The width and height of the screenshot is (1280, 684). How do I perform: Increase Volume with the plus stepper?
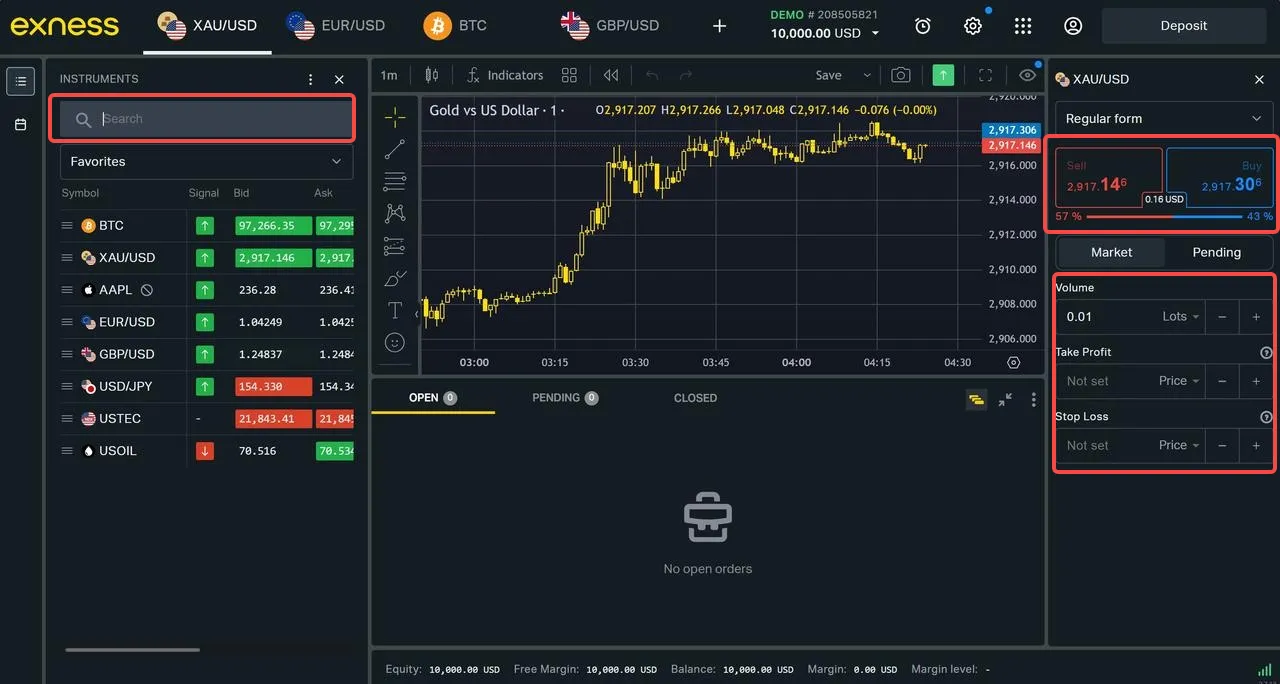point(1256,317)
